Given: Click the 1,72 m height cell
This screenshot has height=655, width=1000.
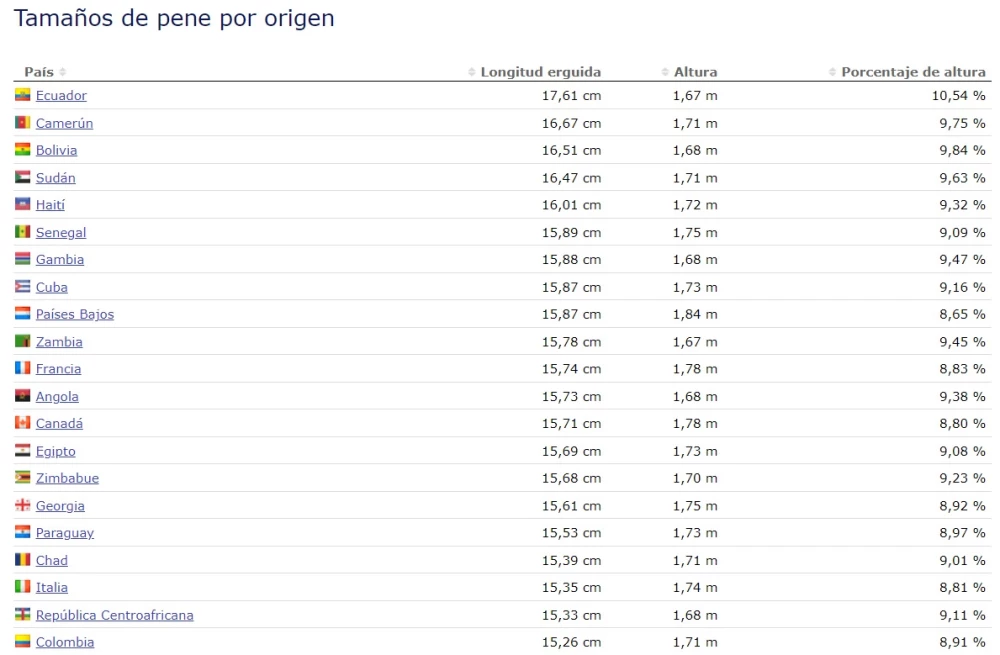Looking at the screenshot, I should coord(695,205).
